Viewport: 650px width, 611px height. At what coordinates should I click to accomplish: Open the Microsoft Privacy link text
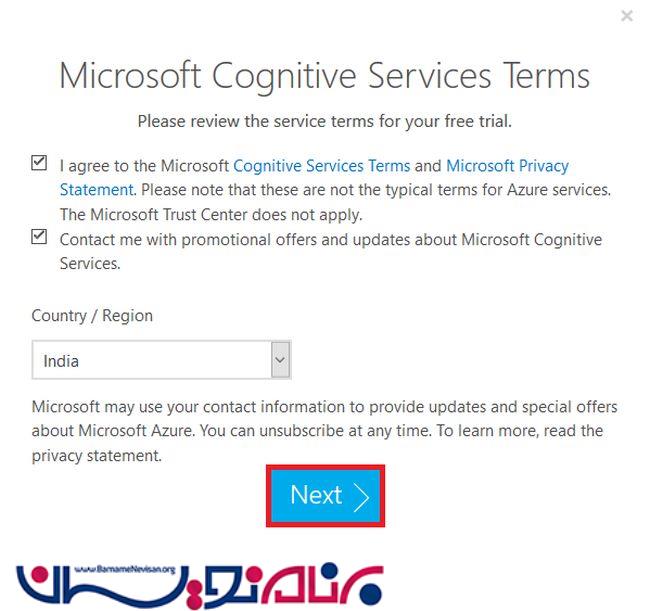507,166
